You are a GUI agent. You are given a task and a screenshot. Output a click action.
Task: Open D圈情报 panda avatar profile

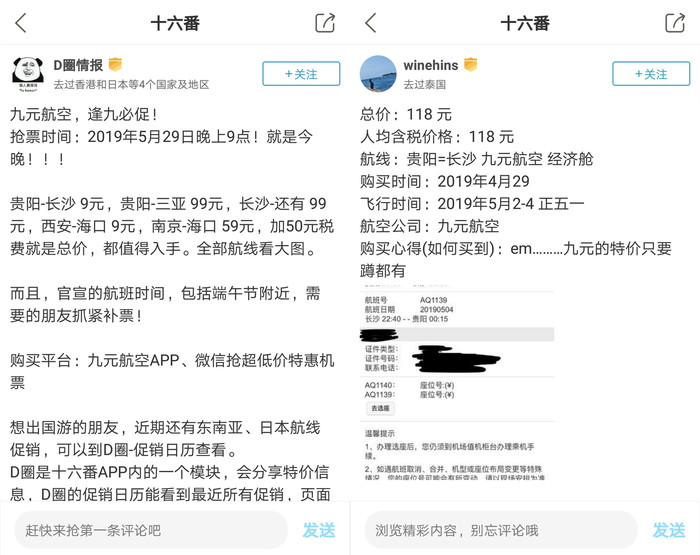[28, 74]
